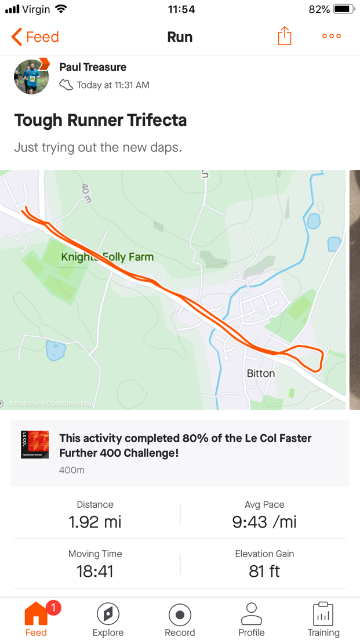Tap the running shoe activity icon

coord(66,85)
